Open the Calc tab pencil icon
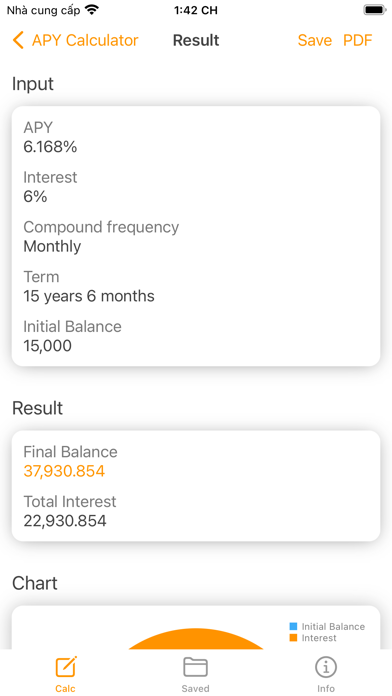 coord(66,667)
